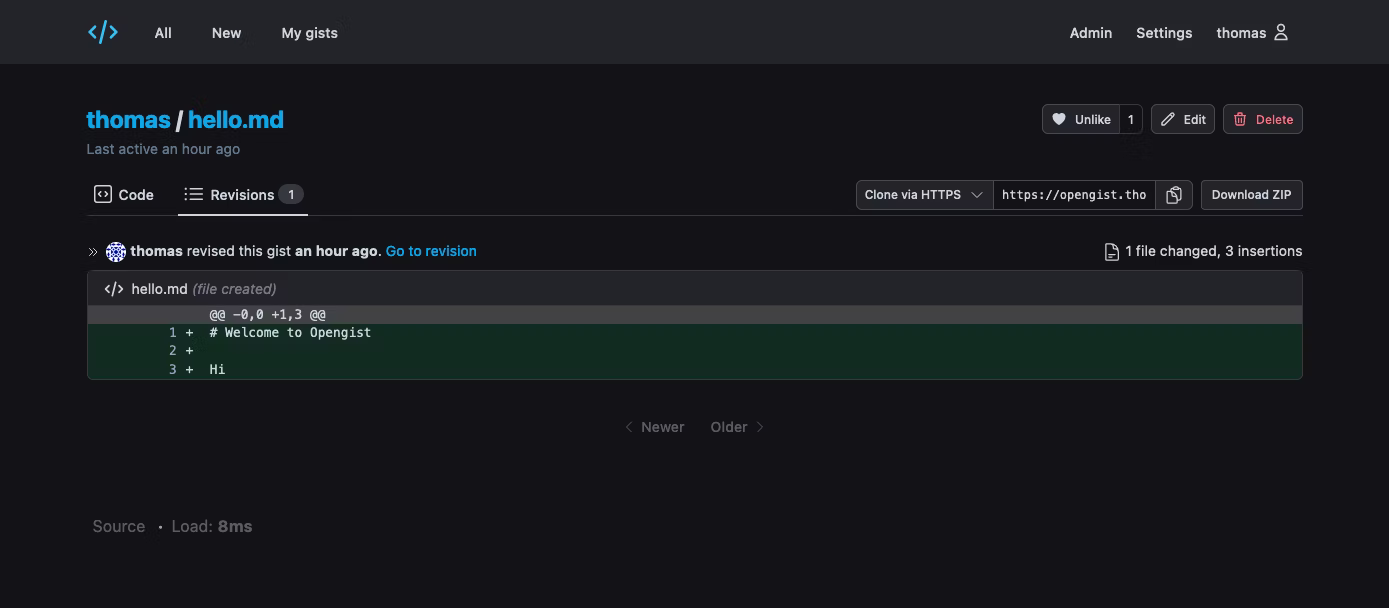Open the Source link in footer

coord(119,526)
